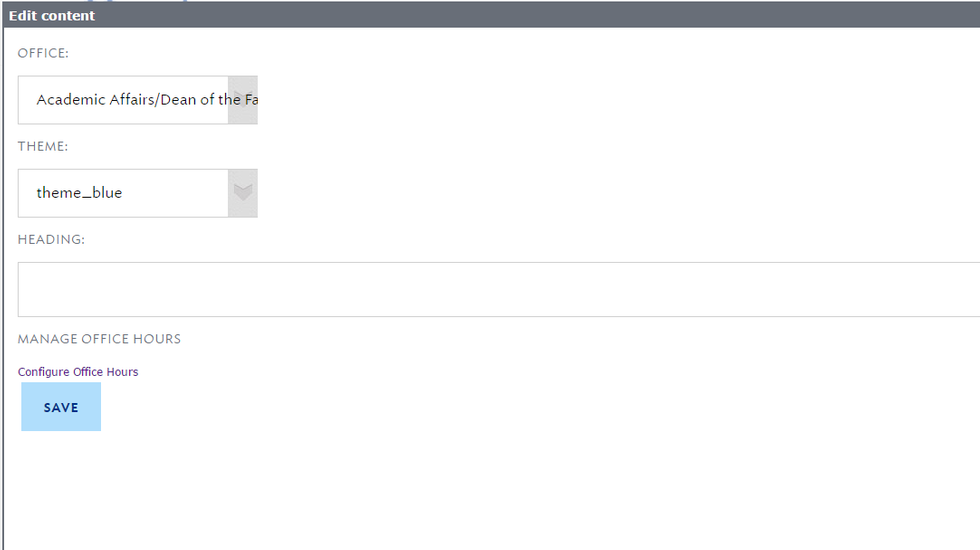Image resolution: width=980 pixels, height=550 pixels.
Task: Expand the Theme options using its gray arrow box
Action: [243, 193]
